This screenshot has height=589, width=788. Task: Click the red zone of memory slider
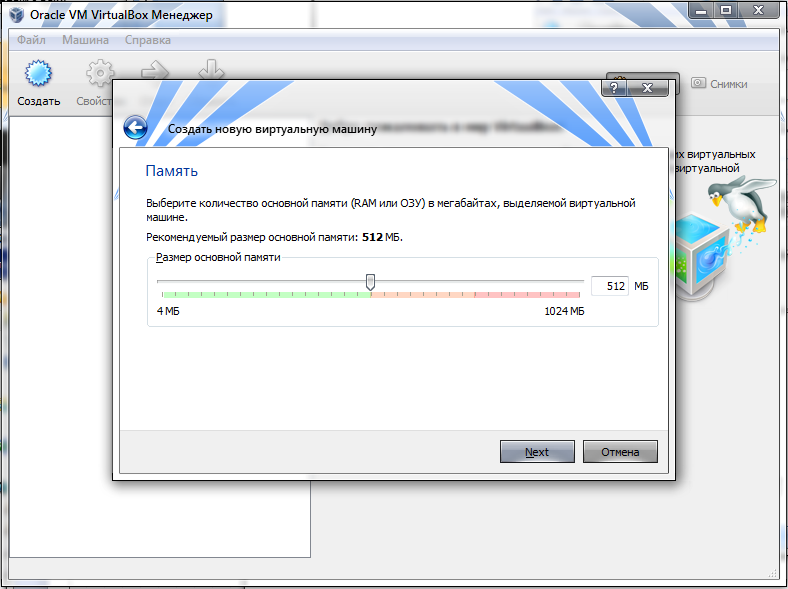(x=527, y=294)
